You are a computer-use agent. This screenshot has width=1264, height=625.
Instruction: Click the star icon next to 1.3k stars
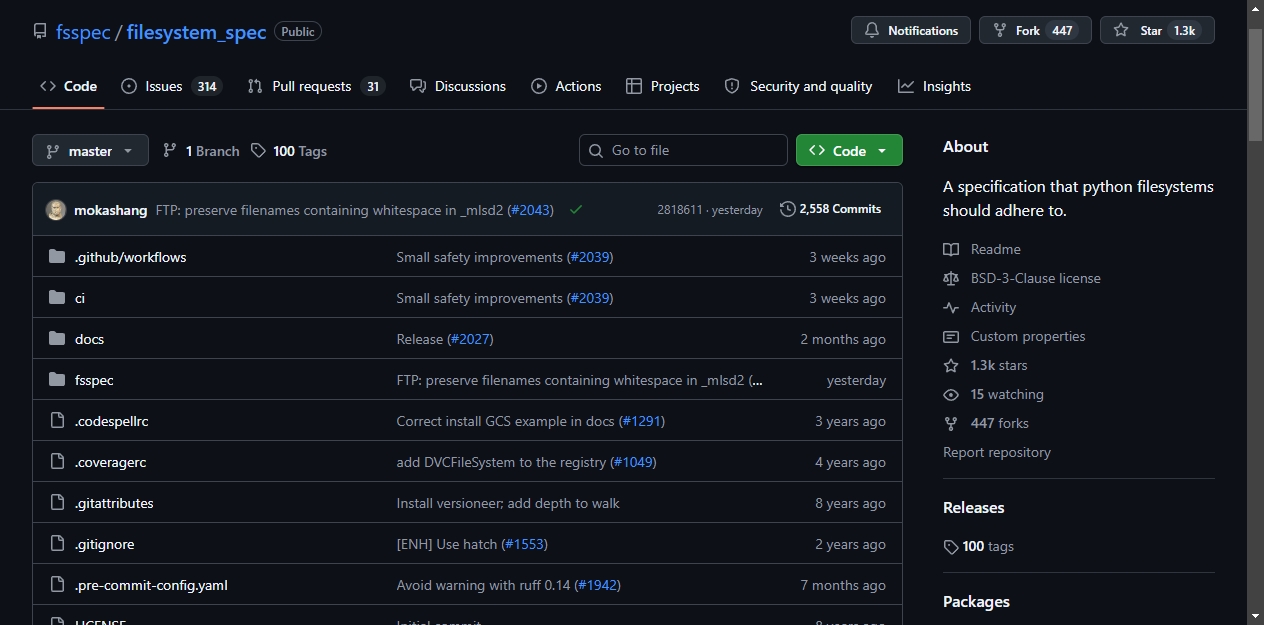[951, 365]
